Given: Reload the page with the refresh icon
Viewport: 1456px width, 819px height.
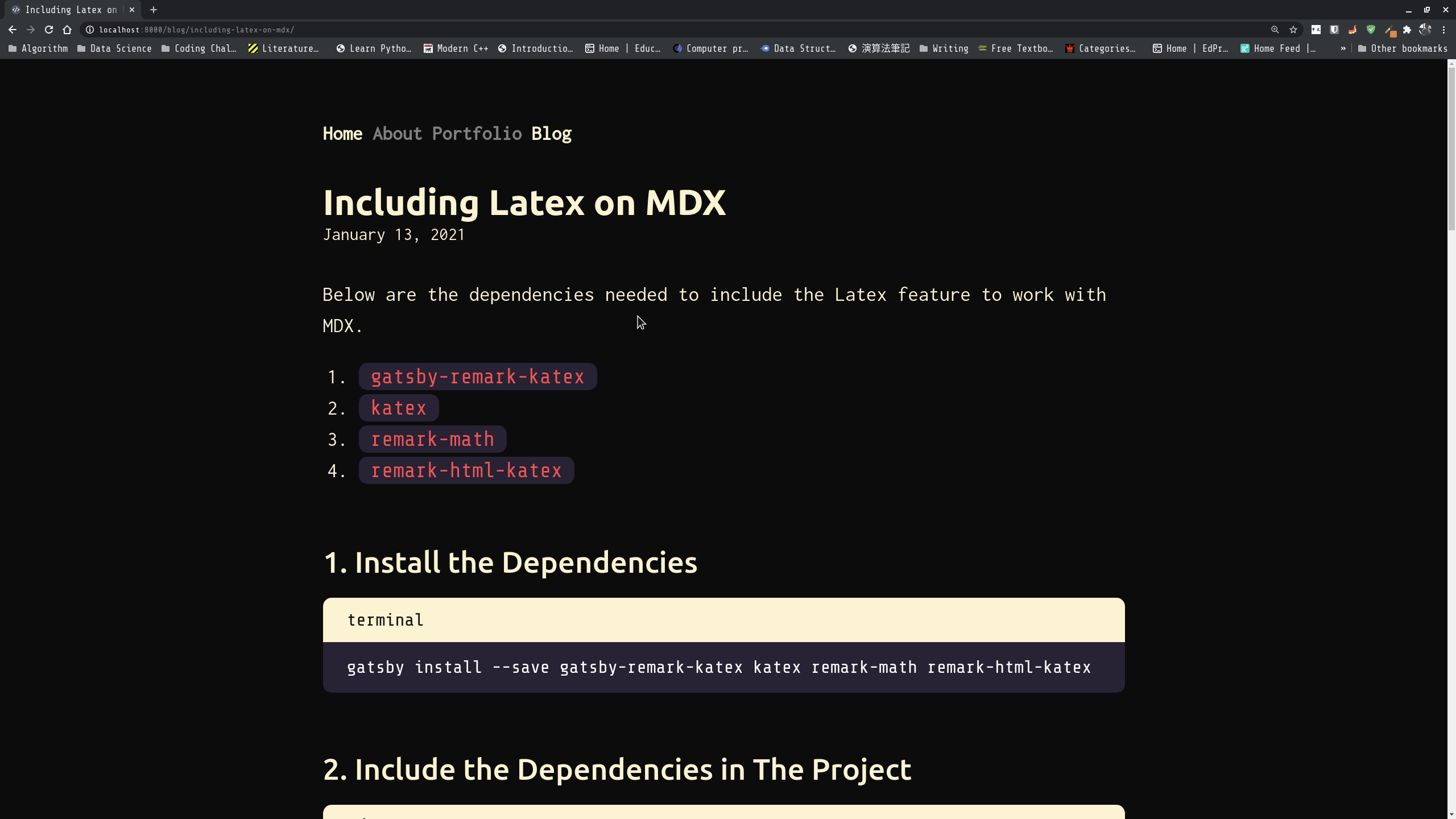Looking at the screenshot, I should coord(49,30).
